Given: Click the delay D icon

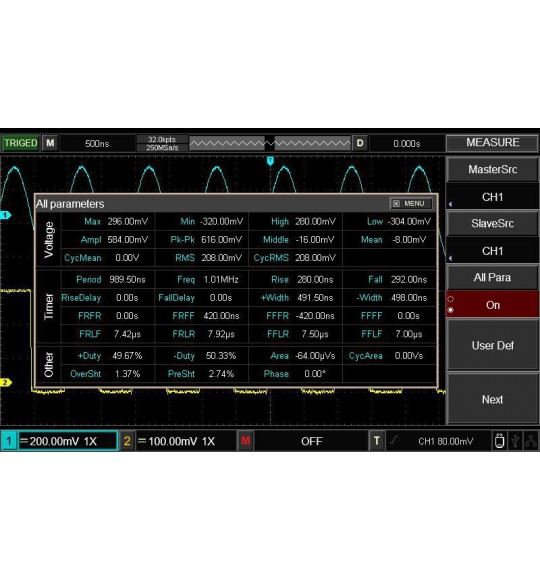Looking at the screenshot, I should (x=360, y=143).
